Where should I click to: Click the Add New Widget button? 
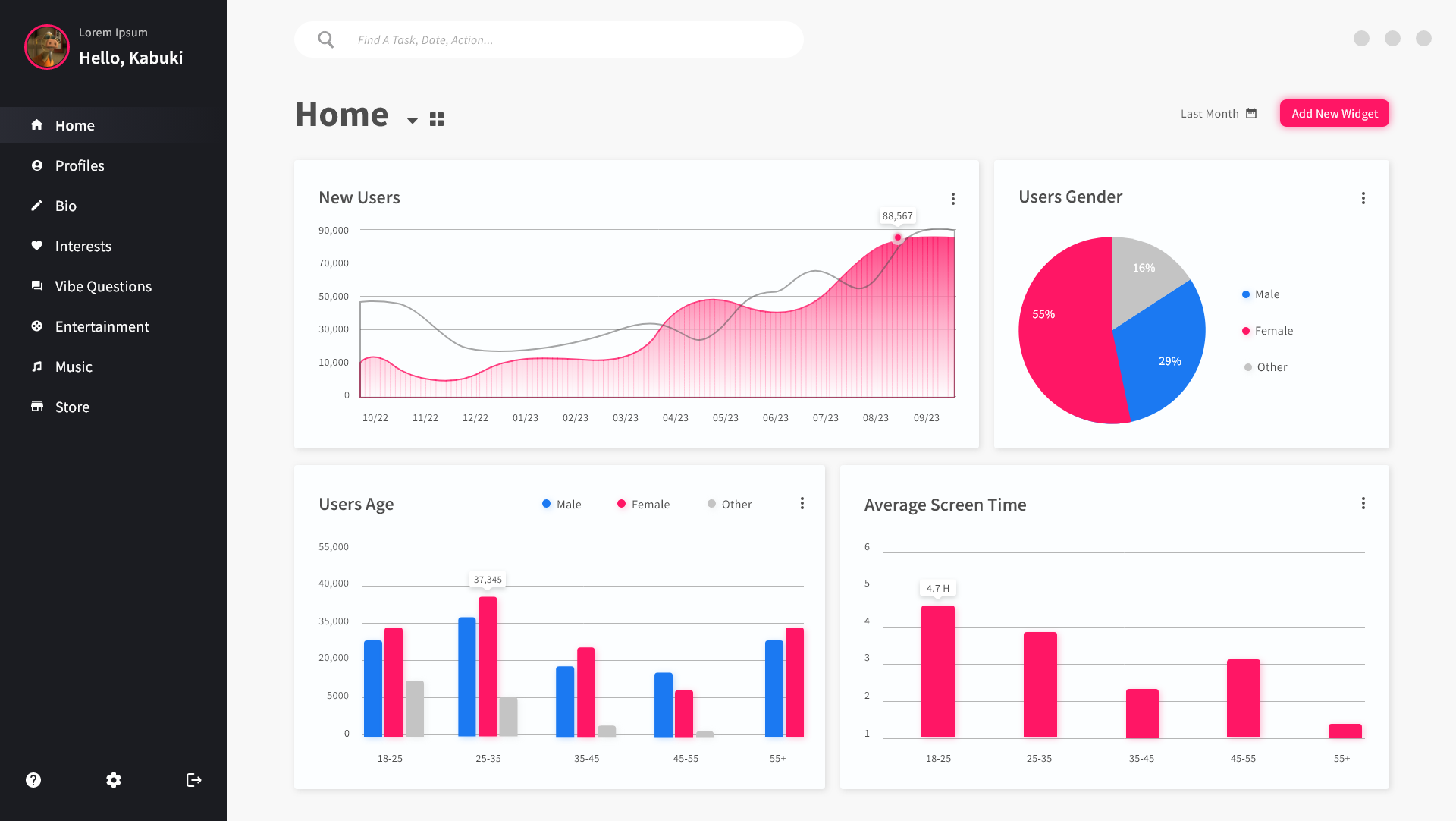tap(1335, 113)
